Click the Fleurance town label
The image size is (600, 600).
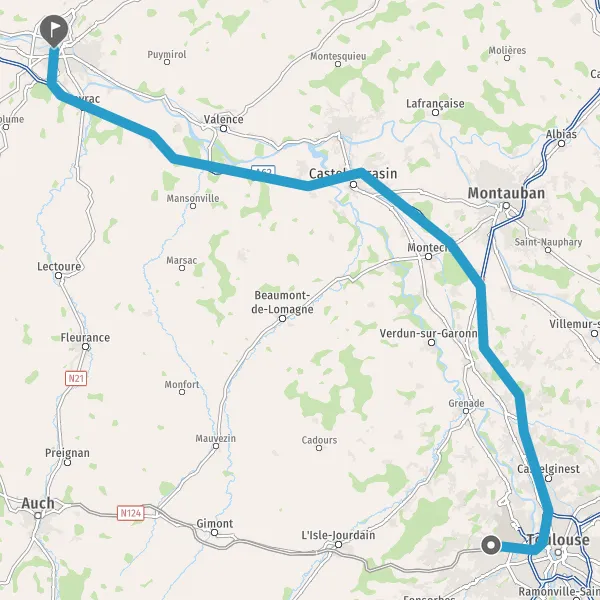pos(85,338)
